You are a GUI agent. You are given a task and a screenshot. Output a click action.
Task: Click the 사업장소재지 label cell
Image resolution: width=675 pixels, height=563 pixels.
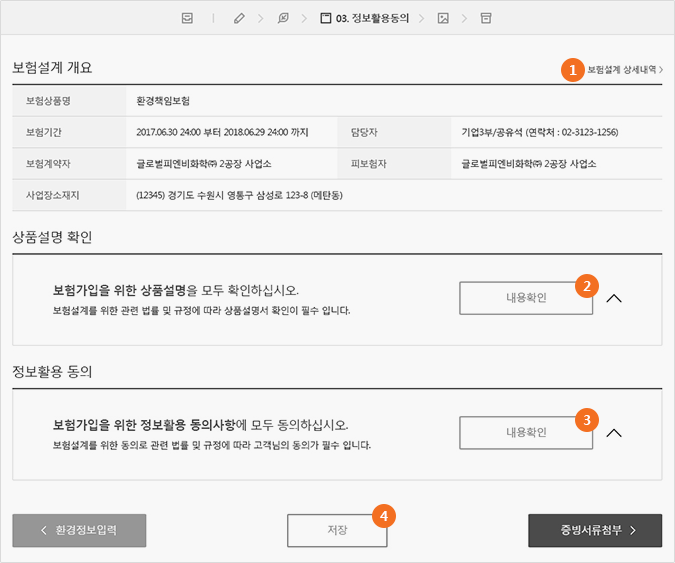69,195
